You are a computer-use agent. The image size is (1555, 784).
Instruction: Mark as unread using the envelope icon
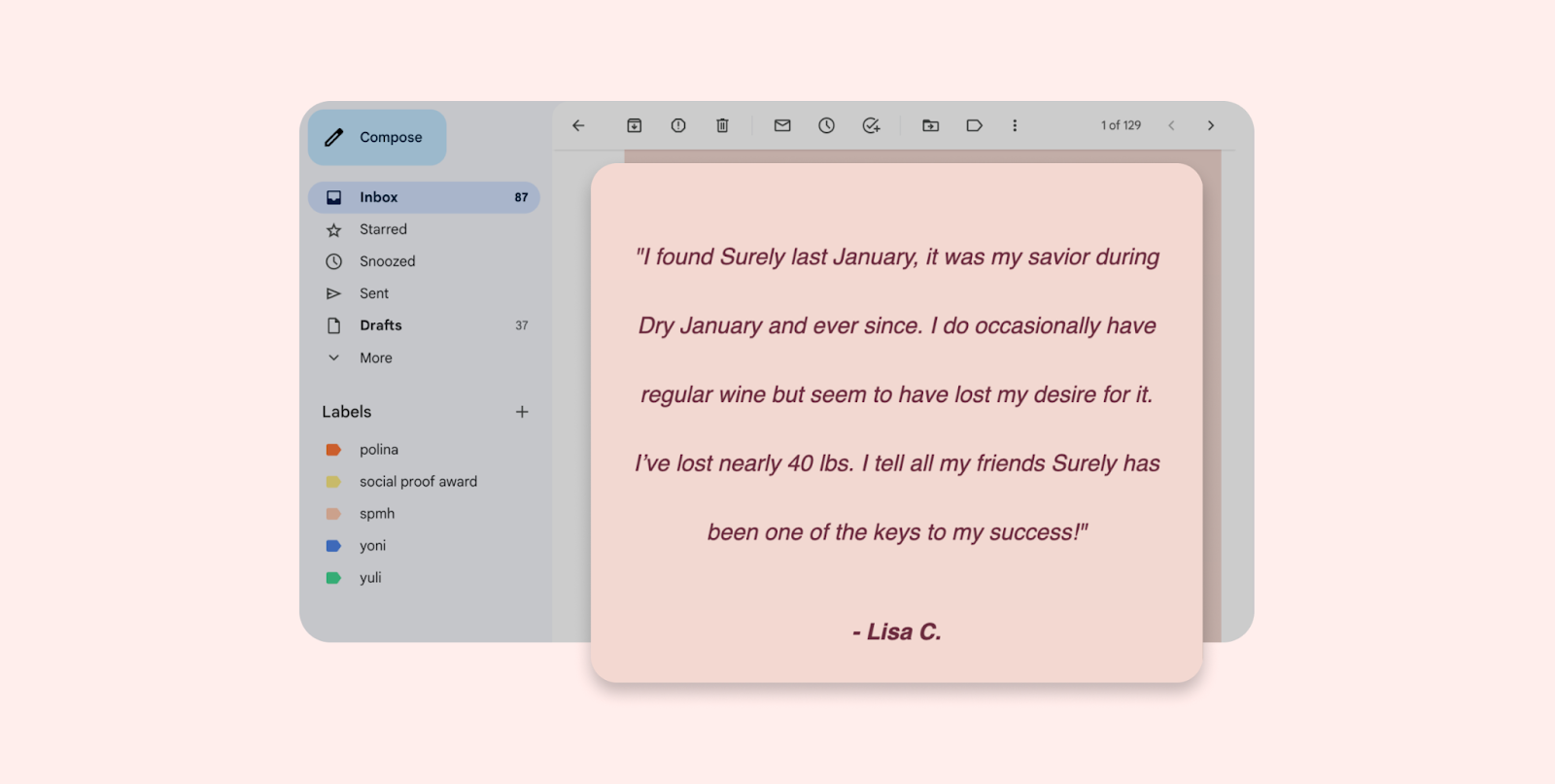pos(782,125)
